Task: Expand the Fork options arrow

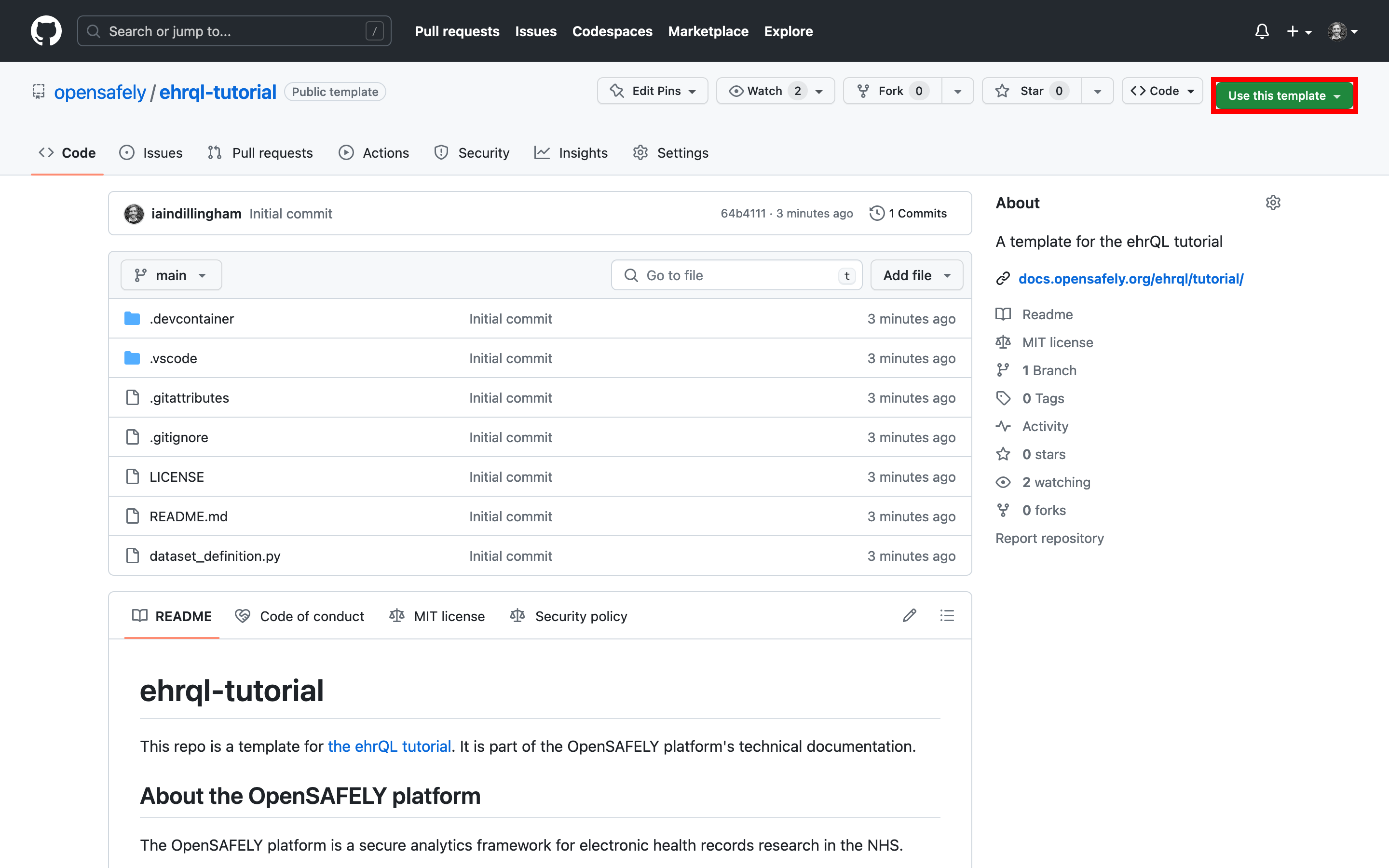Action: point(957,91)
